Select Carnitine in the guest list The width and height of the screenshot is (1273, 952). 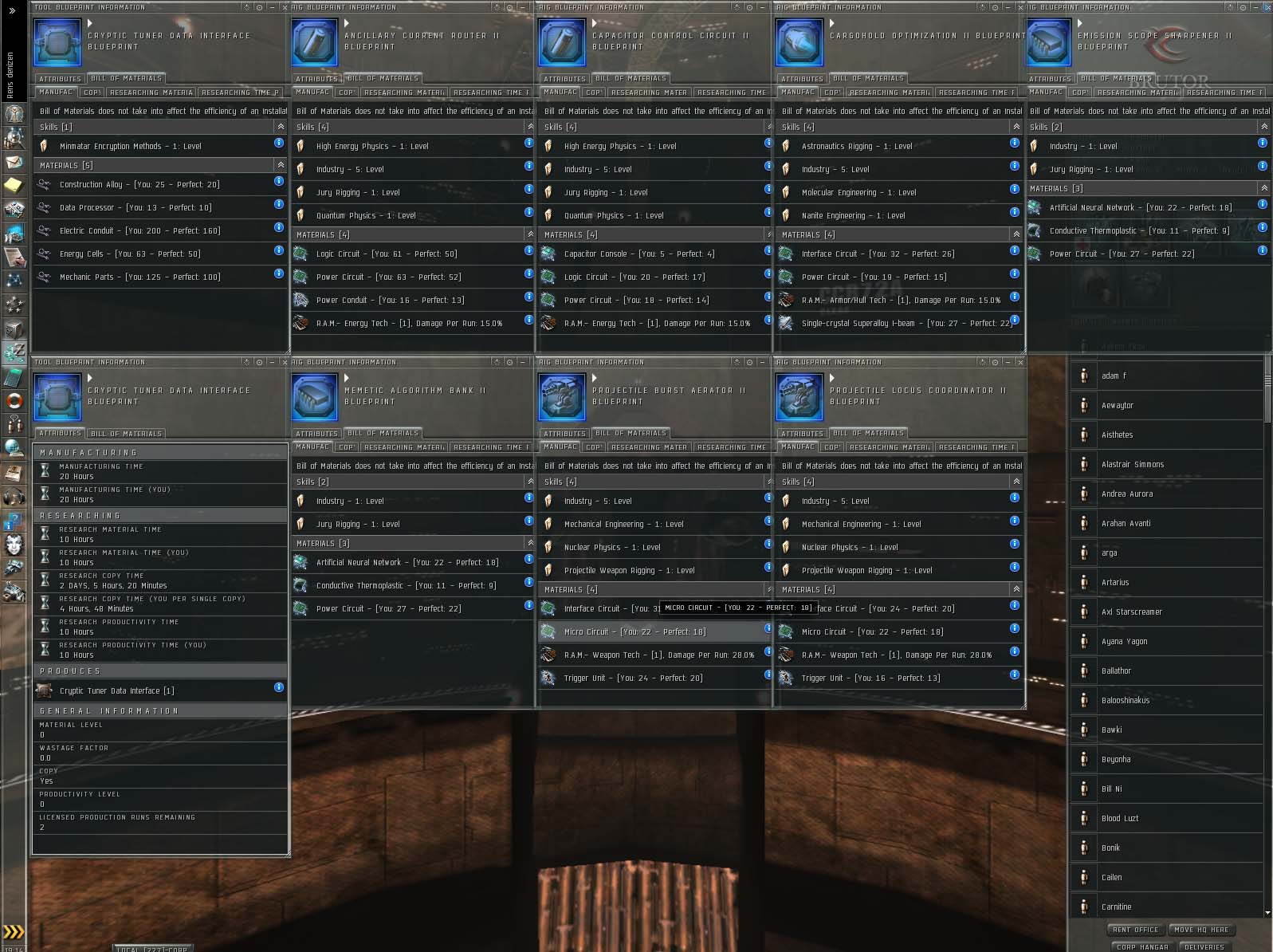point(1167,907)
